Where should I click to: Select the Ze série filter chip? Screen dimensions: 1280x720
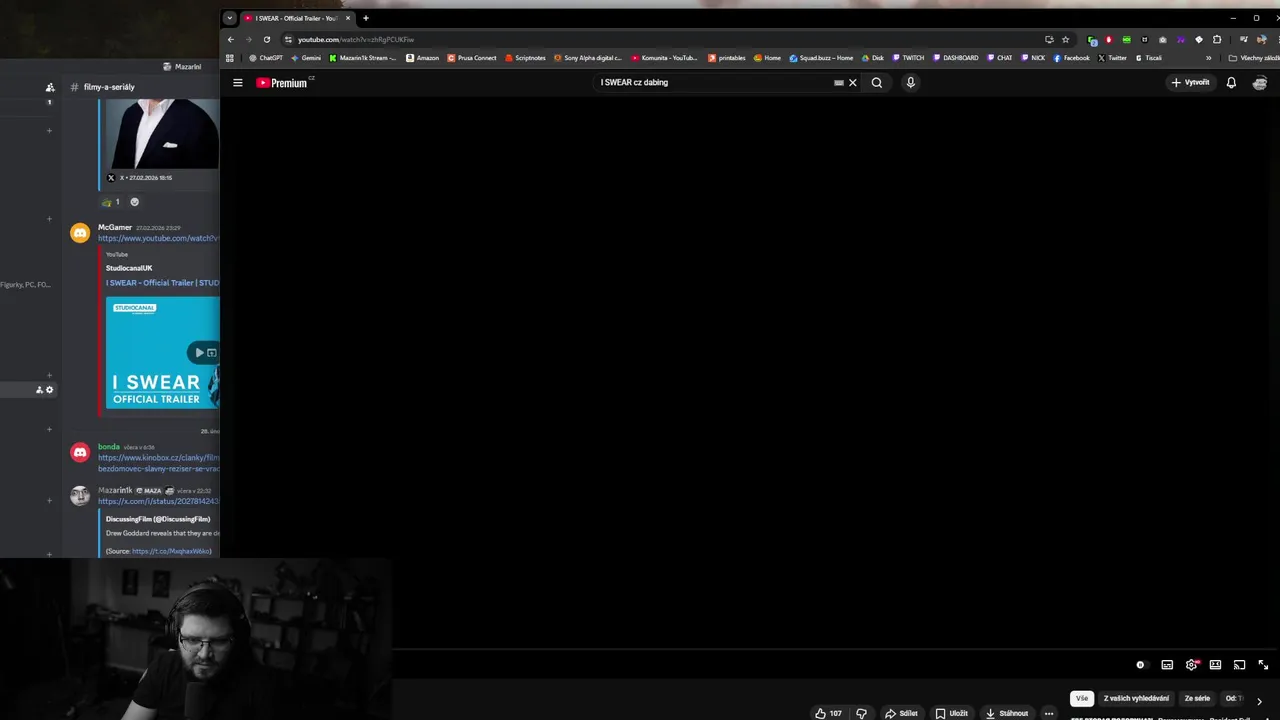tap(1197, 699)
